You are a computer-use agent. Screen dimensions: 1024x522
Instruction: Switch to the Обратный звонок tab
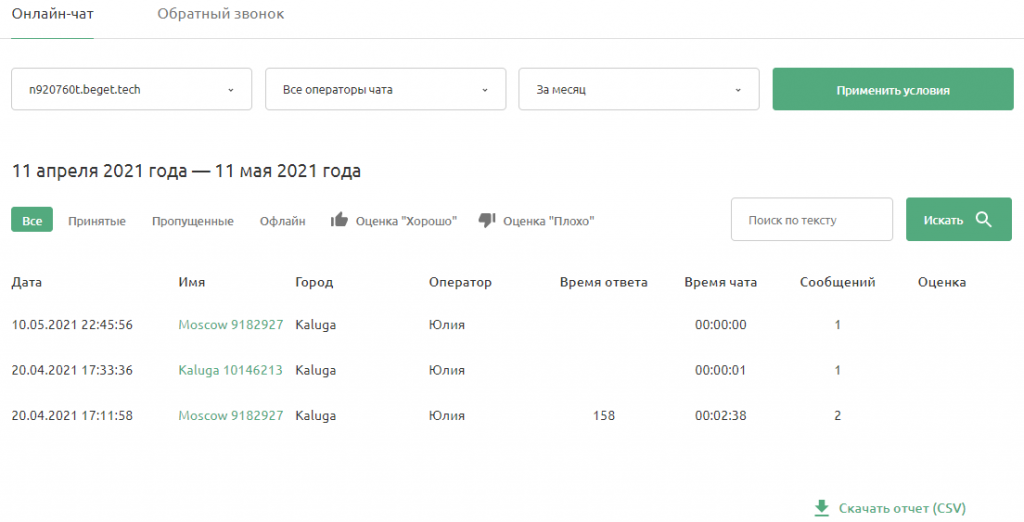pyautogui.click(x=221, y=14)
